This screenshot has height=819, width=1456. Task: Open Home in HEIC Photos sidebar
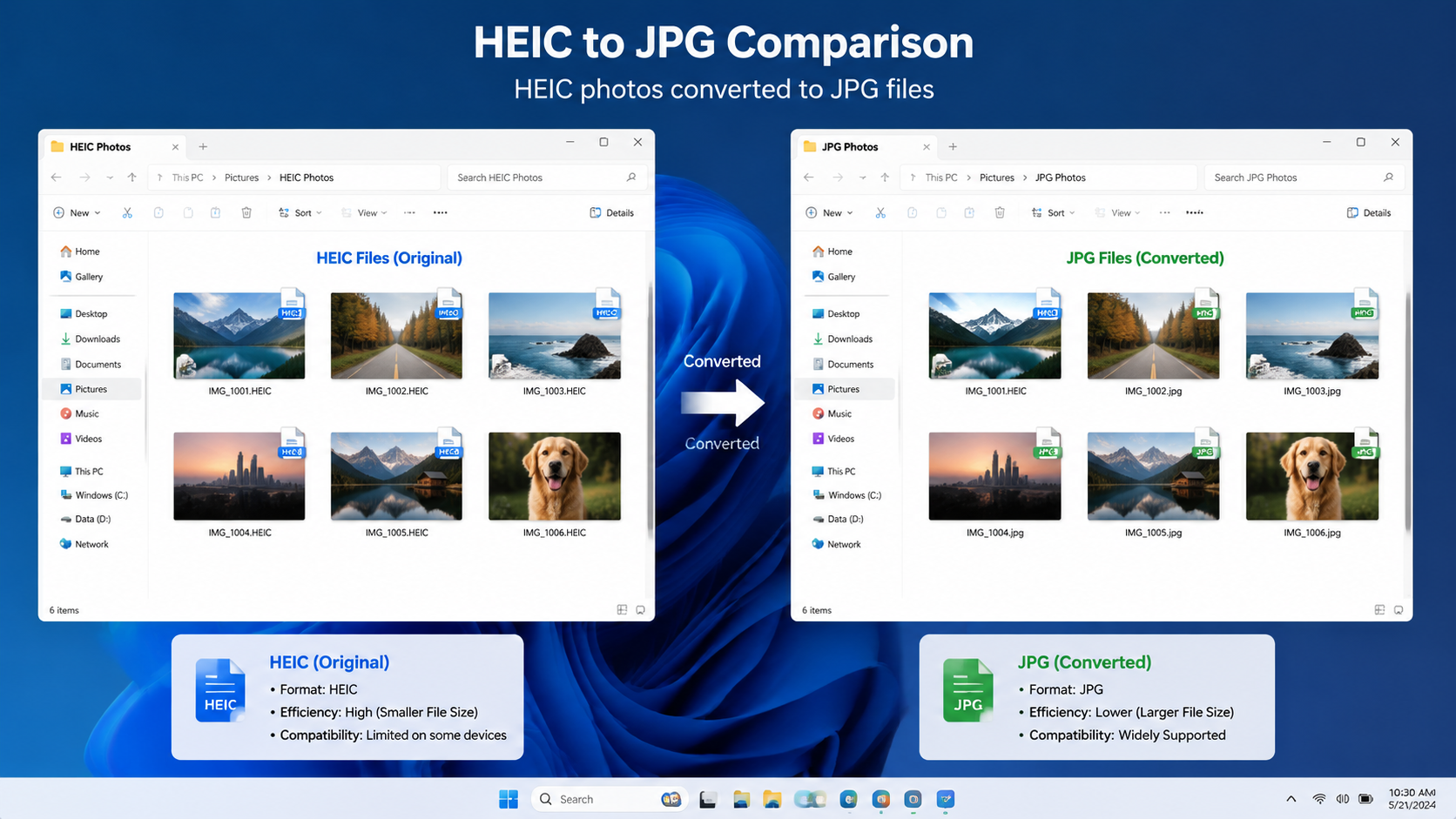pos(80,252)
